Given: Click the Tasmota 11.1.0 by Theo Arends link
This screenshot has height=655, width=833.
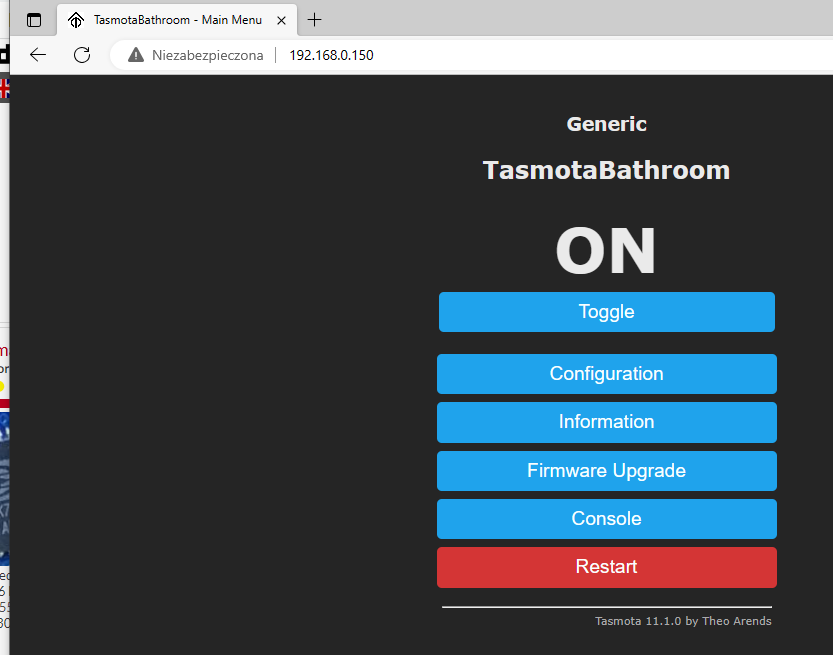Looking at the screenshot, I should pyautogui.click(x=683, y=621).
